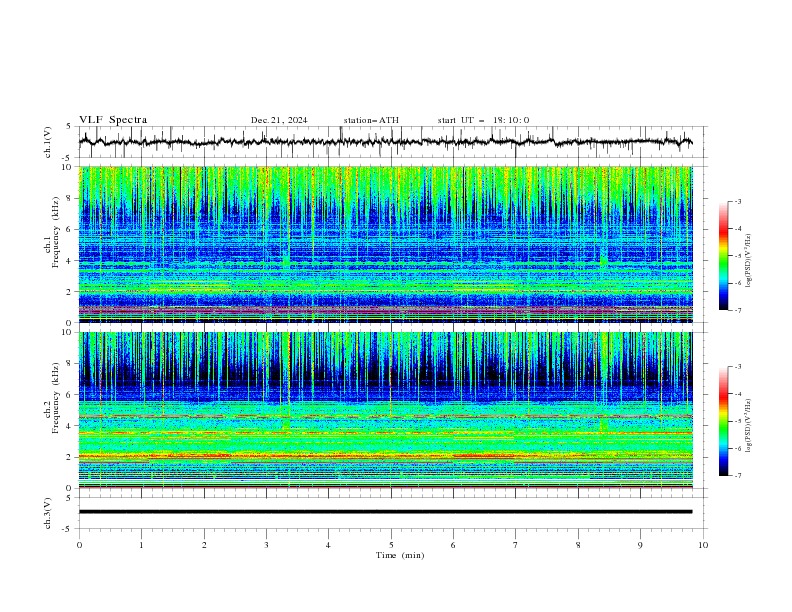Click the date "Dec. 21, 2024"

click(x=279, y=120)
